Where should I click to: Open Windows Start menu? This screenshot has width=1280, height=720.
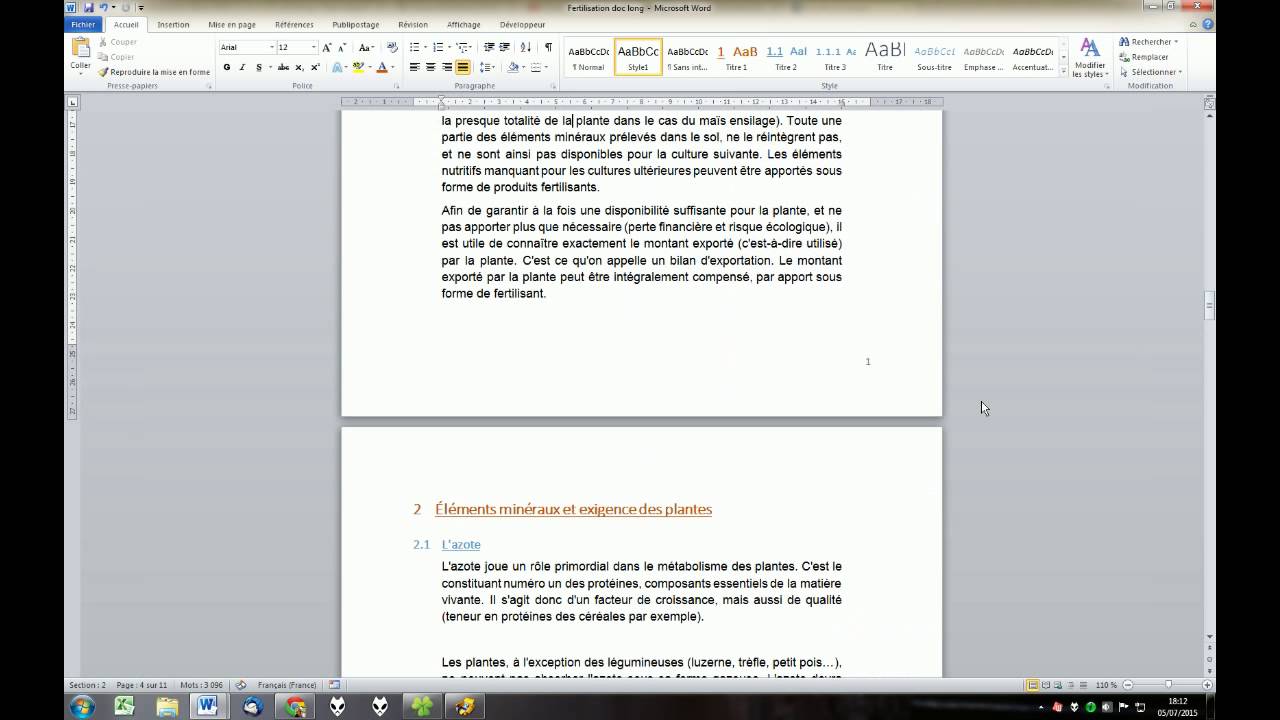82,706
